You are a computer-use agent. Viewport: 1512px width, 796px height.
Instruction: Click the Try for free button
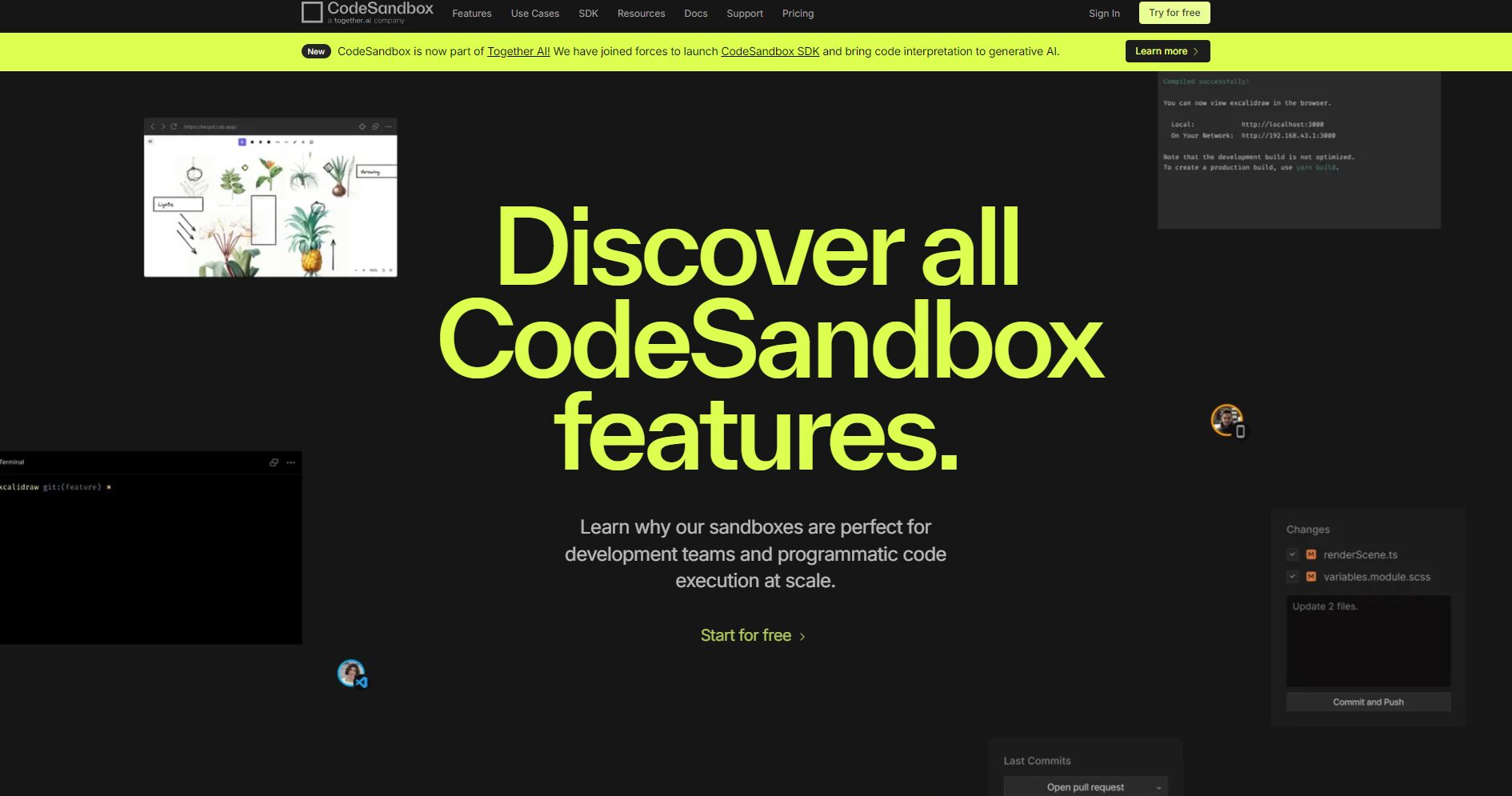pos(1174,13)
